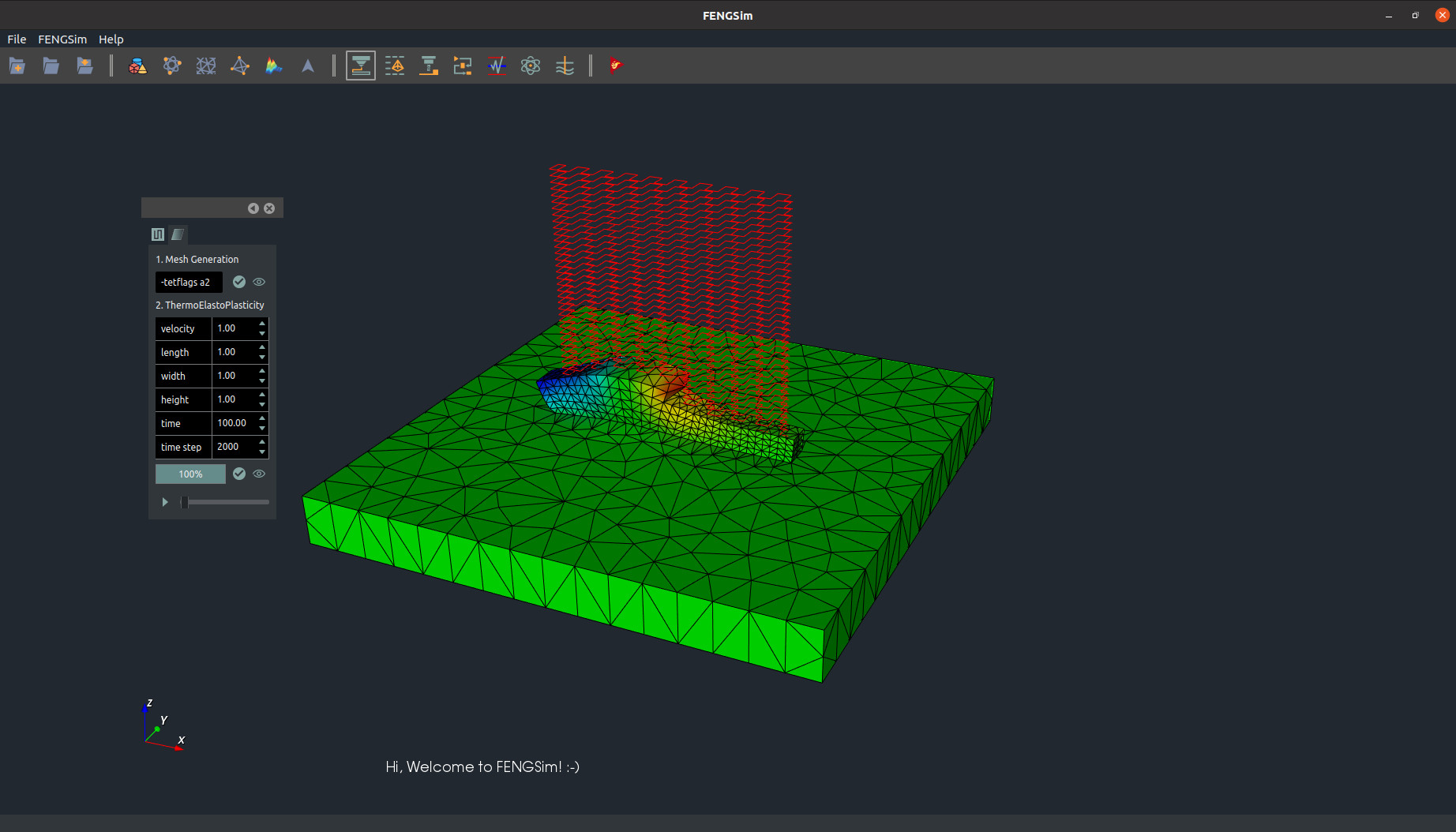1456x832 pixels.
Task: Open the machining tool module icon
Action: click(429, 66)
